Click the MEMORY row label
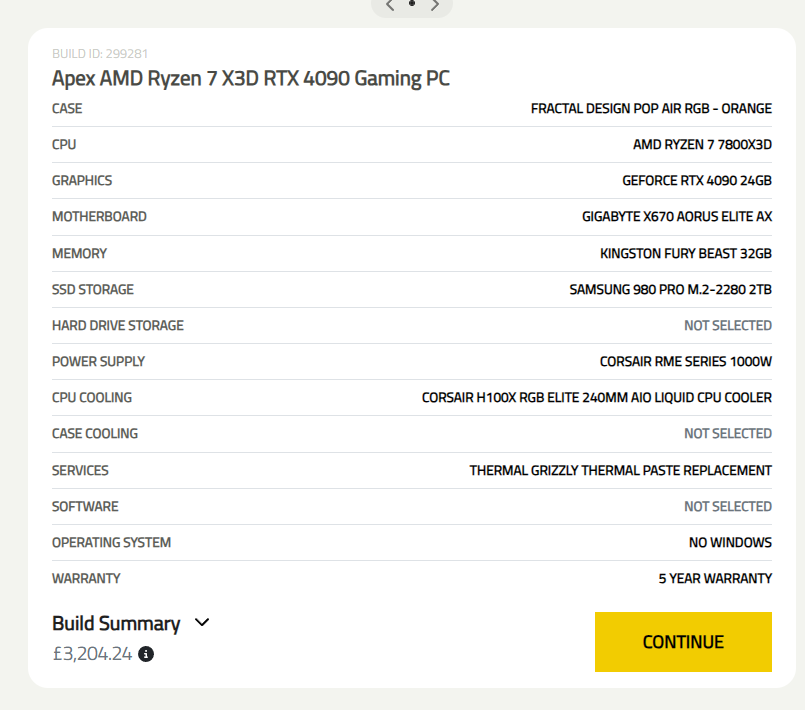The image size is (805, 710). pyautogui.click(x=80, y=253)
